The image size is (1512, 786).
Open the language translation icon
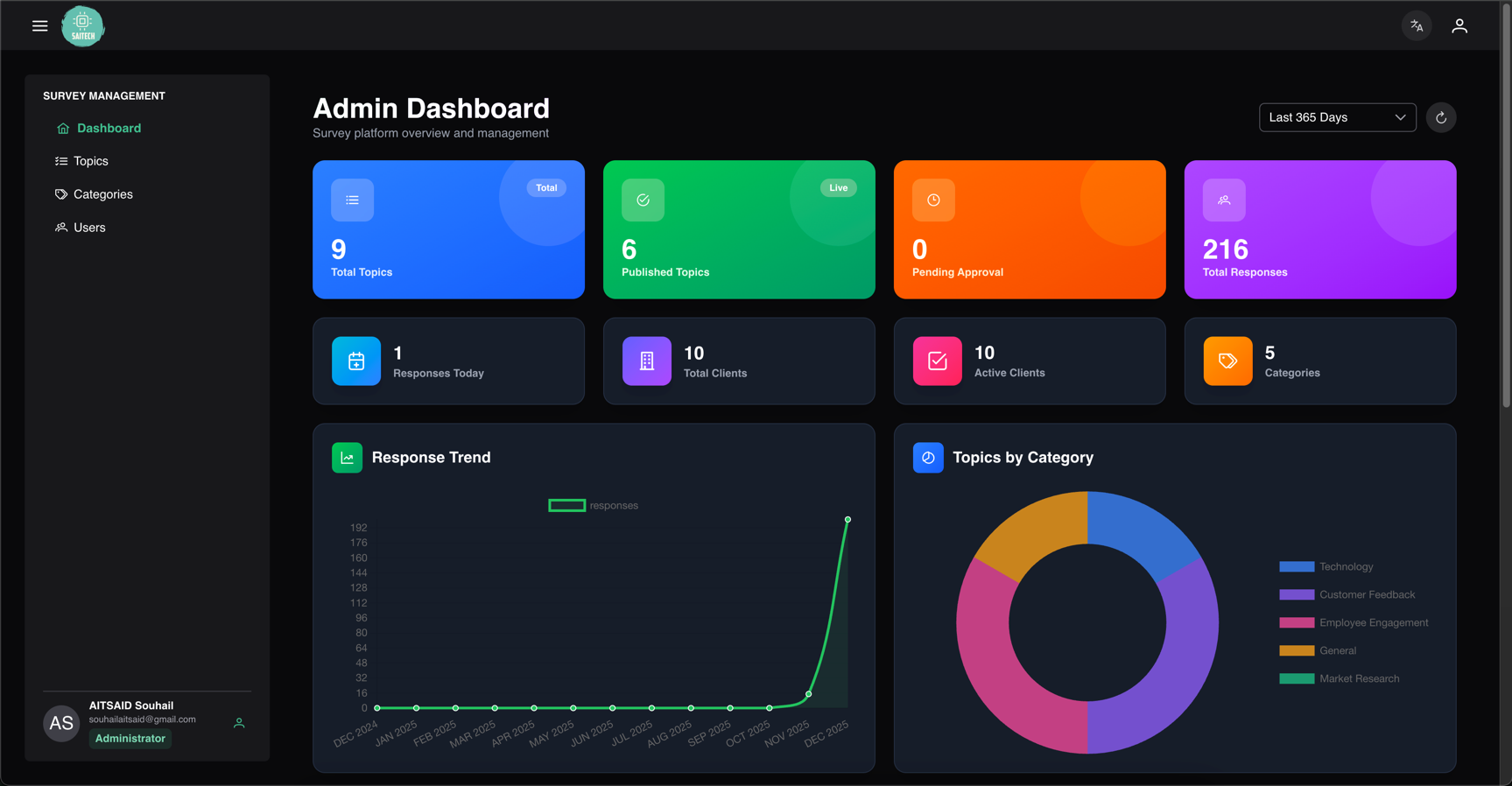(x=1417, y=26)
